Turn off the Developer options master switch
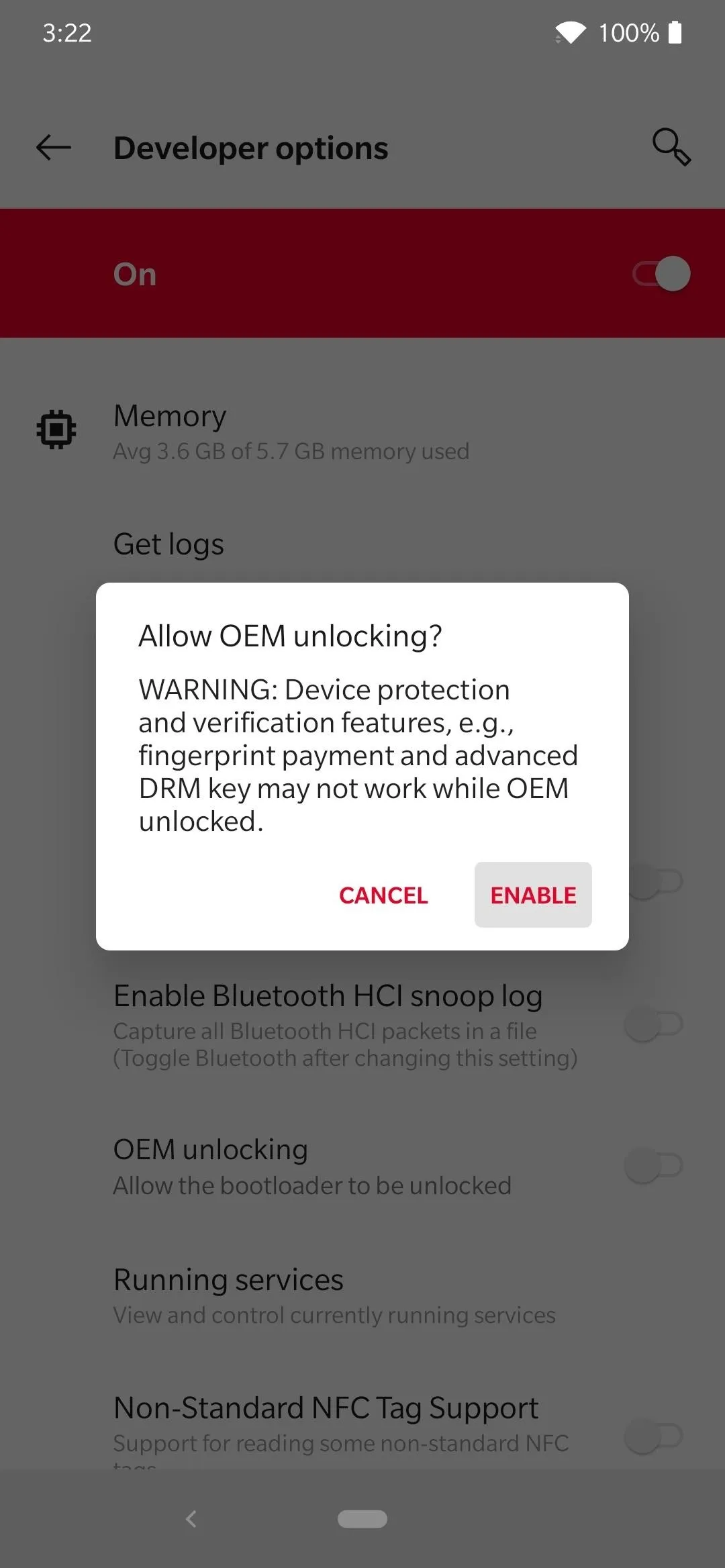This screenshot has height=1568, width=725. [x=662, y=274]
